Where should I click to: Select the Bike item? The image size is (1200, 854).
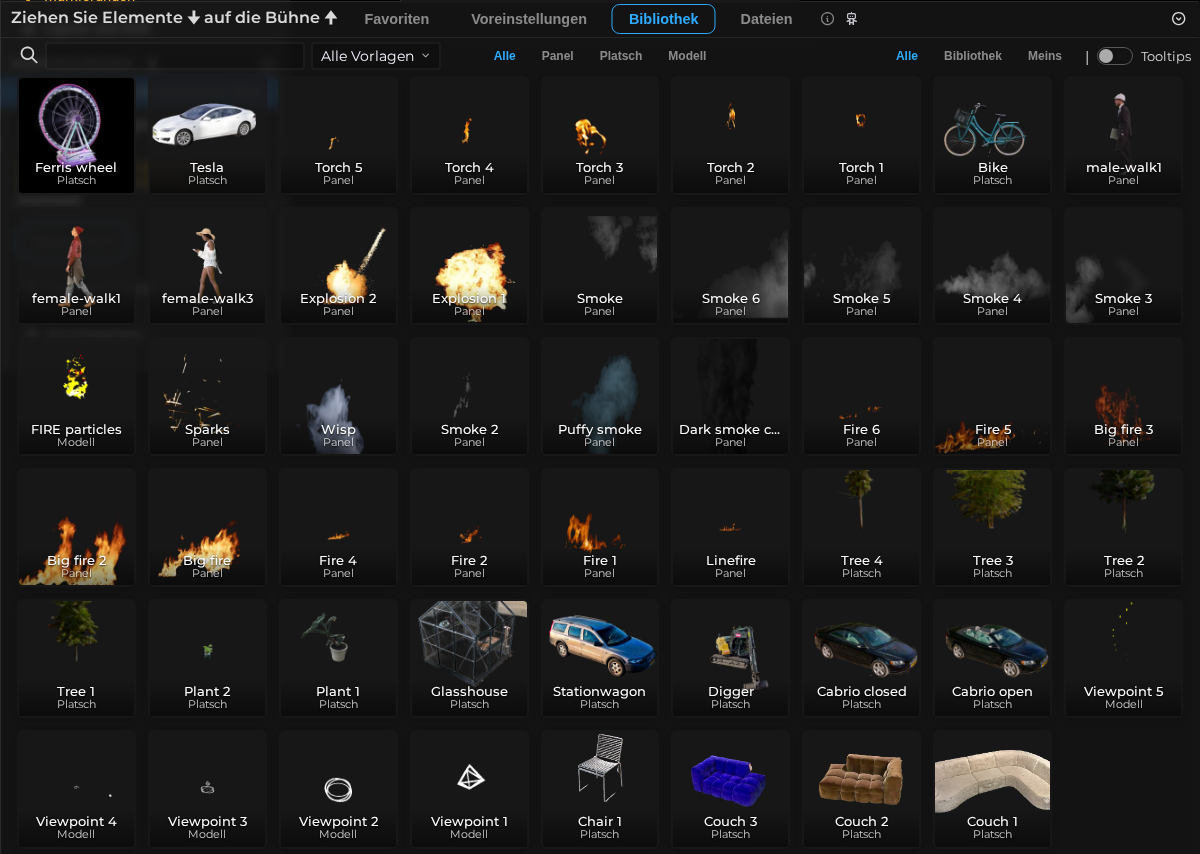coord(992,135)
